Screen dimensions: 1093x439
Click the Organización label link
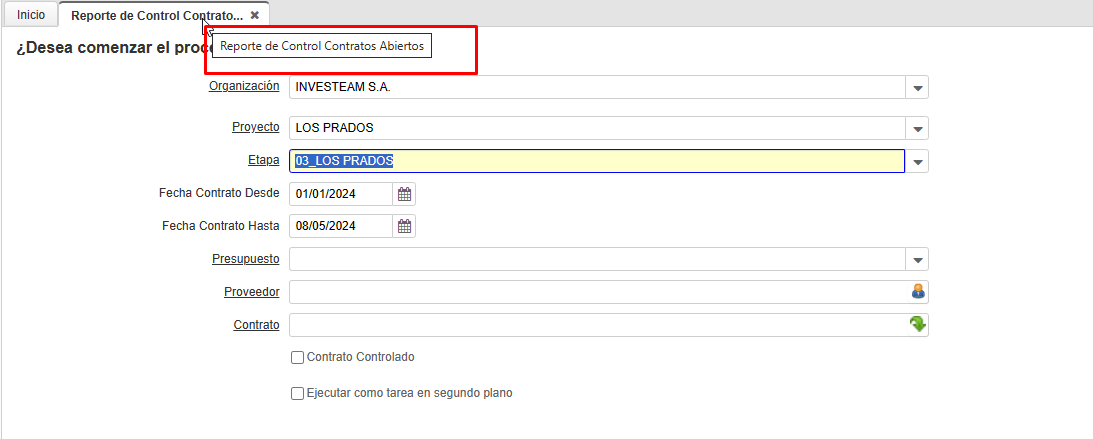coord(244,86)
